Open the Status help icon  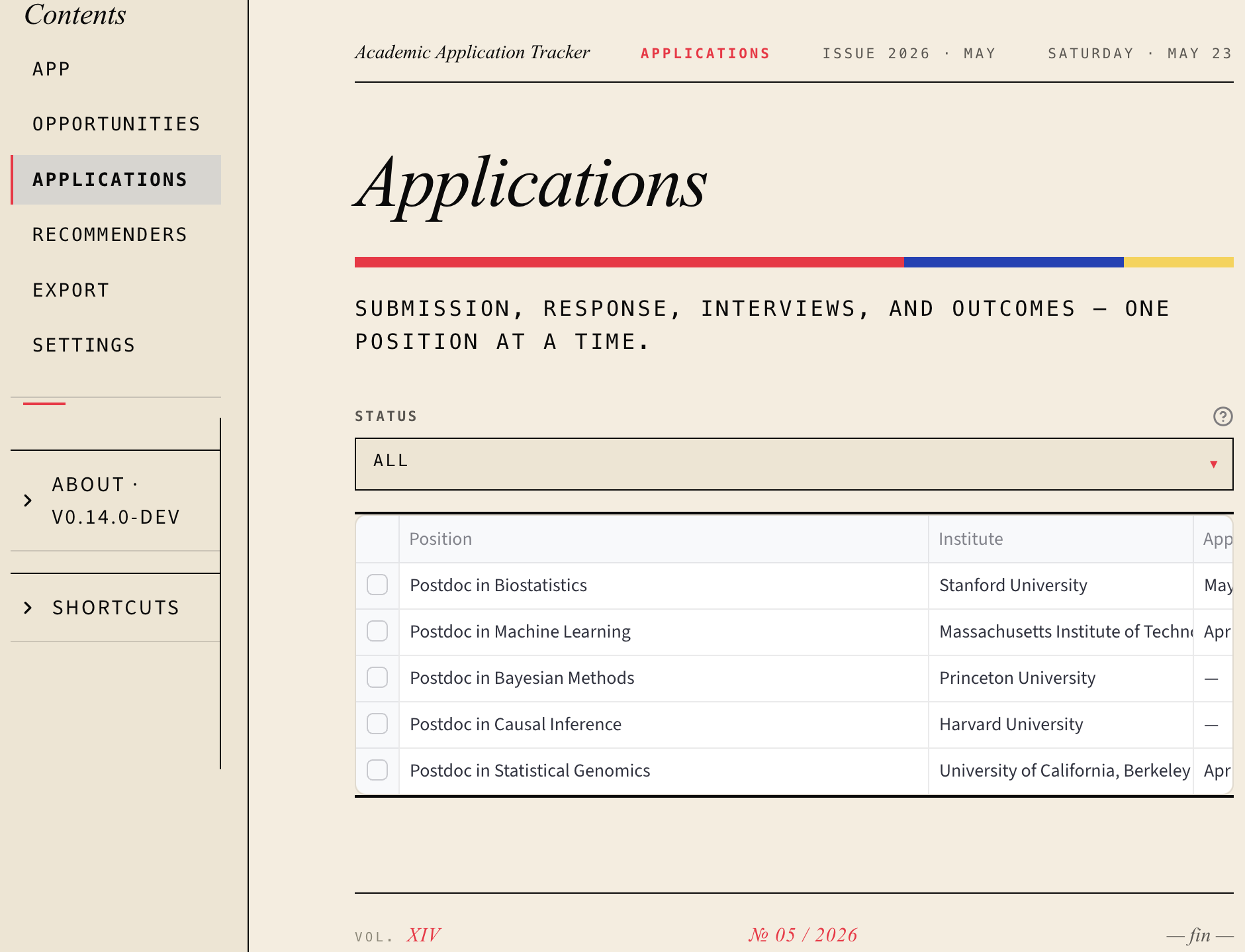click(x=1222, y=416)
